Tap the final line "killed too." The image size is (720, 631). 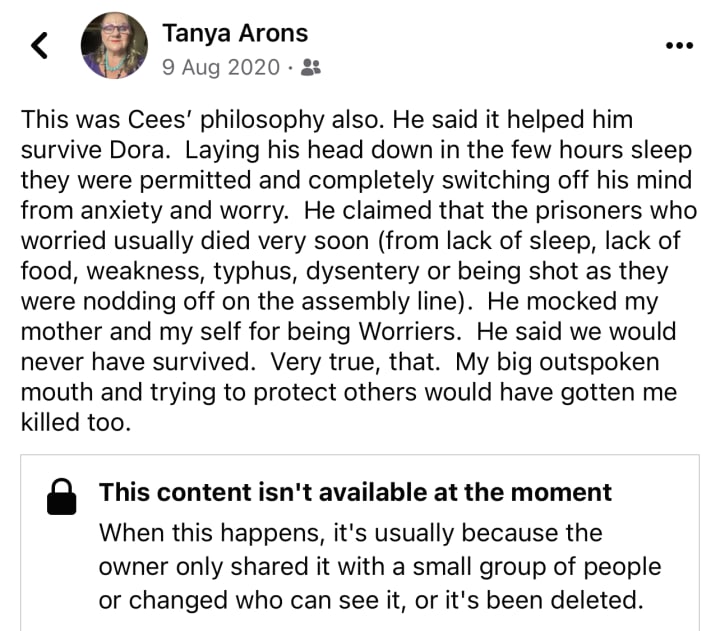[x=75, y=422]
